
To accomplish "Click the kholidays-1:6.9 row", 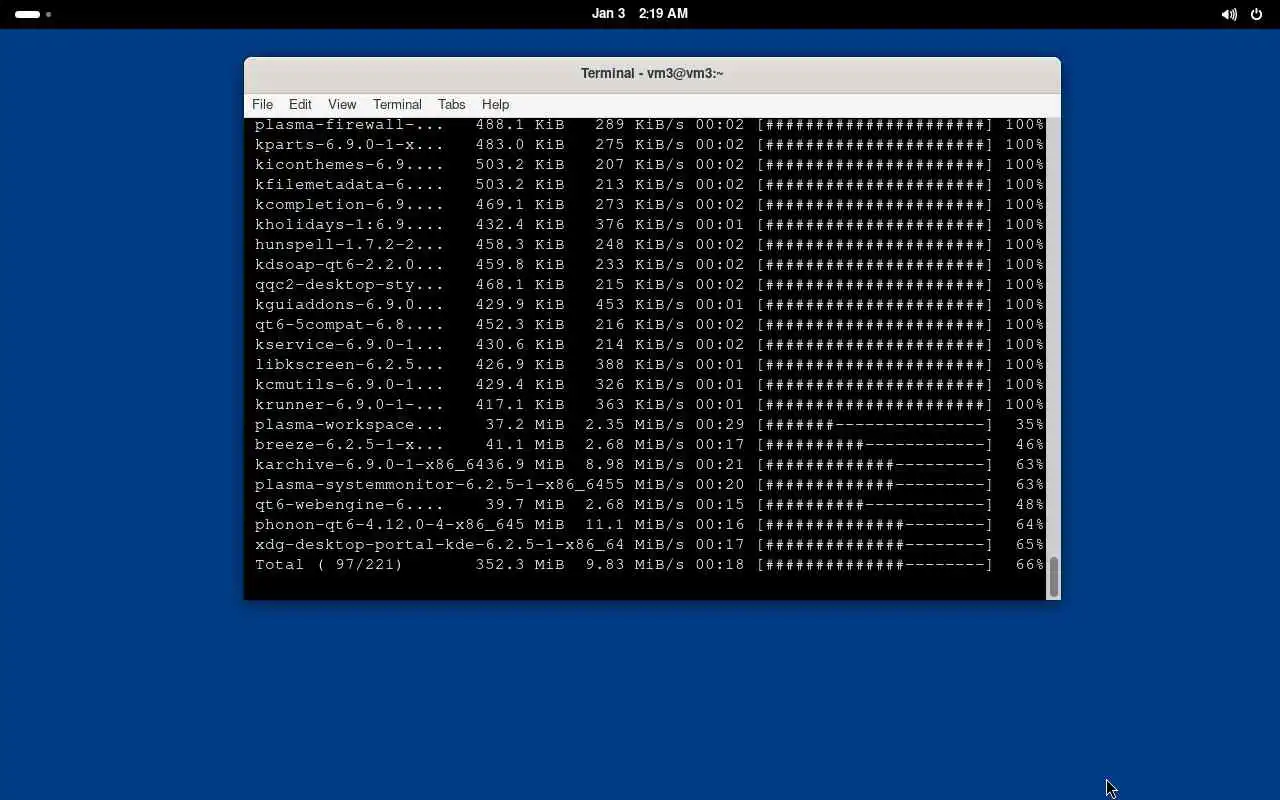I will point(649,225).
